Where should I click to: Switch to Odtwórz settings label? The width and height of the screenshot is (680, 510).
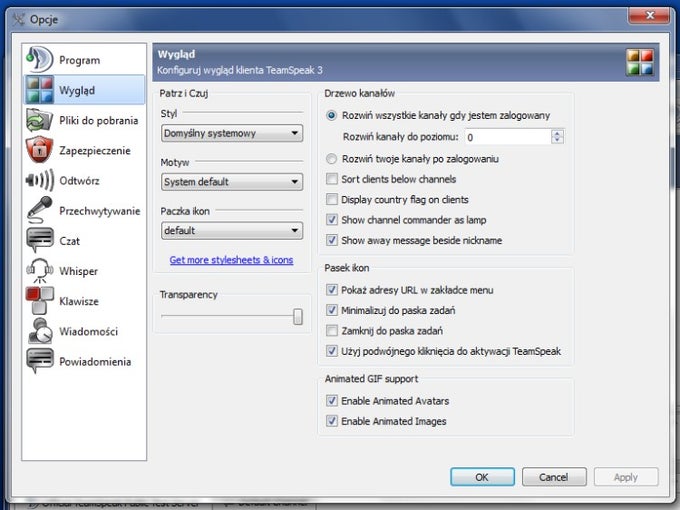click(79, 180)
